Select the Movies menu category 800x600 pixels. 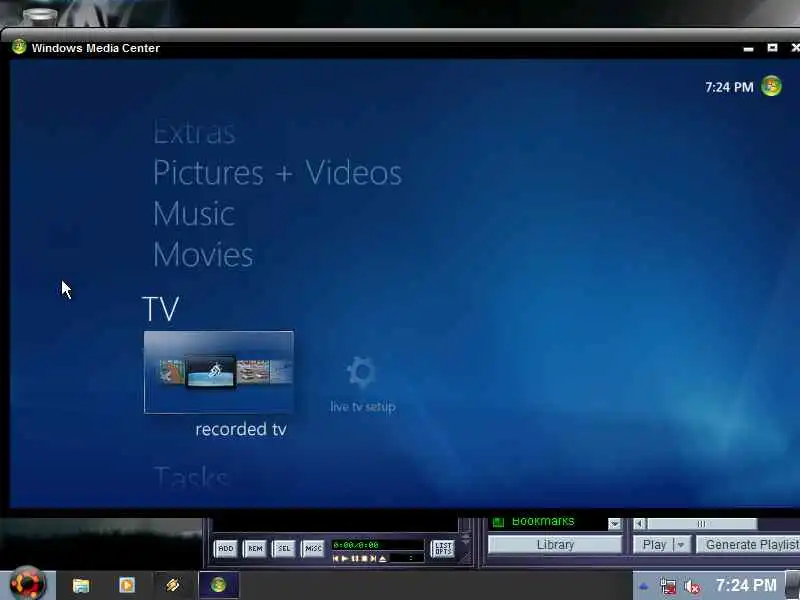click(203, 254)
